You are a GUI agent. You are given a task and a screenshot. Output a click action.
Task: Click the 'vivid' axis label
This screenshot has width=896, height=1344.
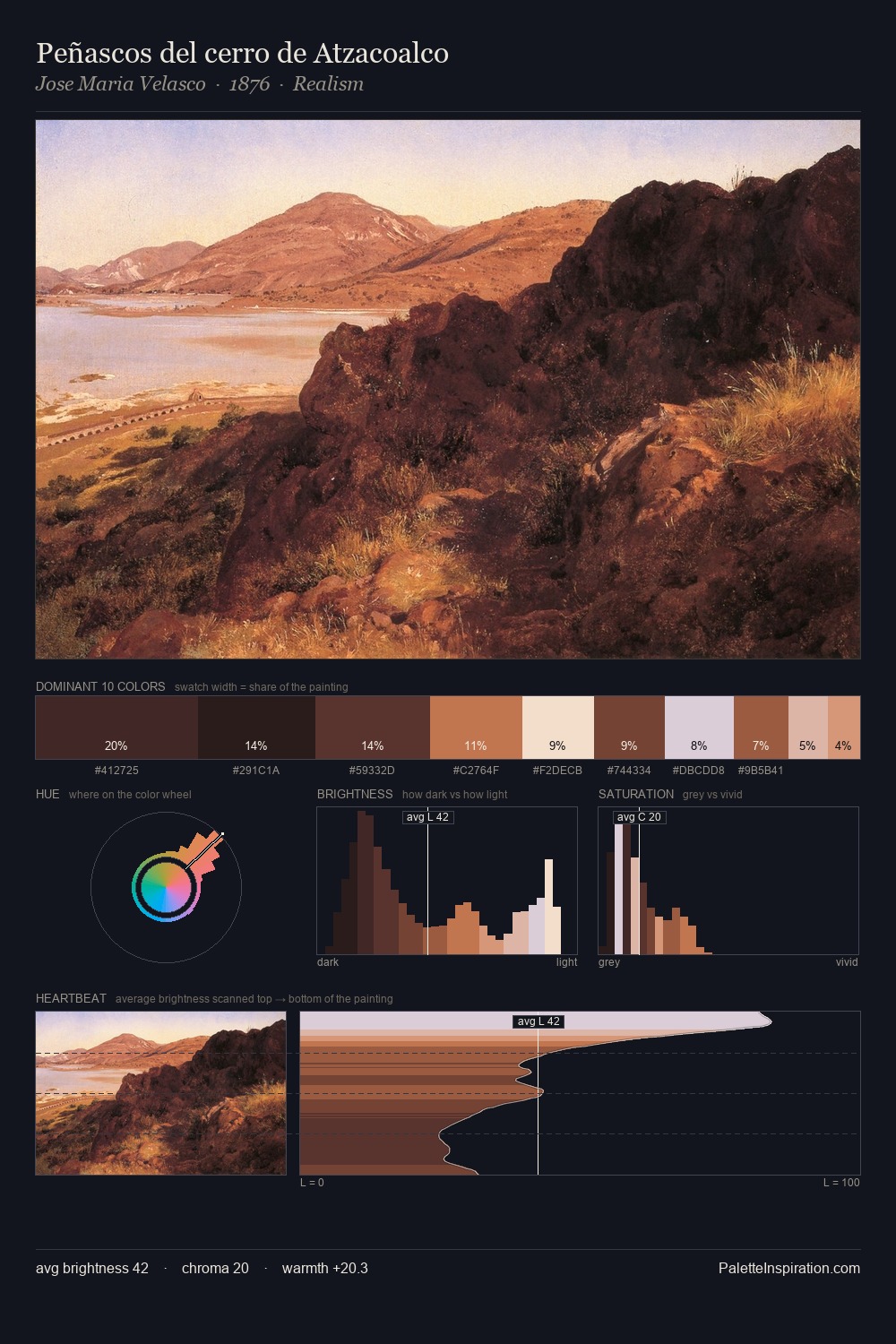(847, 962)
